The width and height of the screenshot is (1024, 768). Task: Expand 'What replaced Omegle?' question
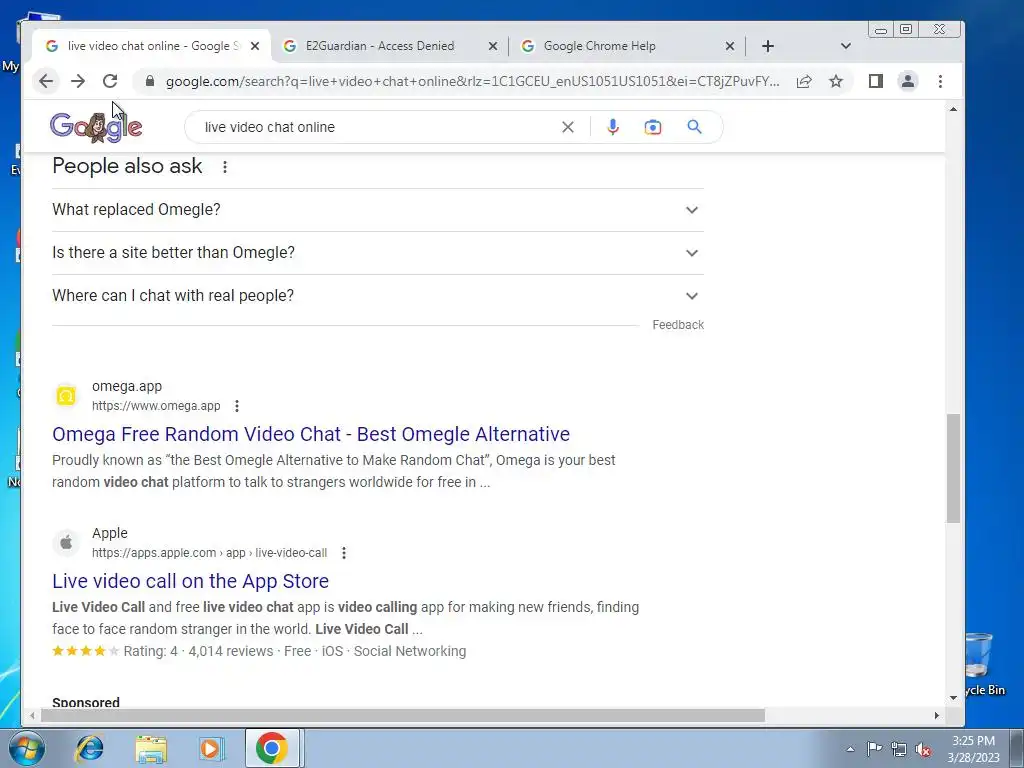click(377, 210)
